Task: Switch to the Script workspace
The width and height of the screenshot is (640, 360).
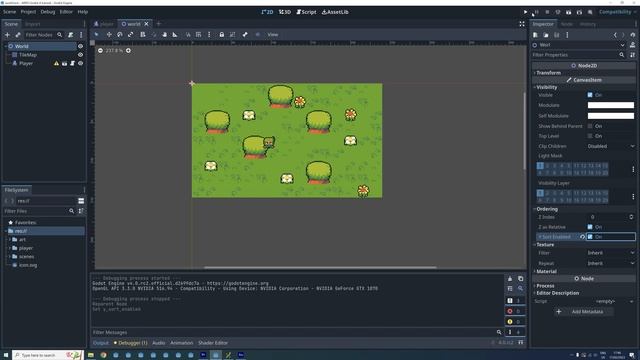Action: click(306, 12)
